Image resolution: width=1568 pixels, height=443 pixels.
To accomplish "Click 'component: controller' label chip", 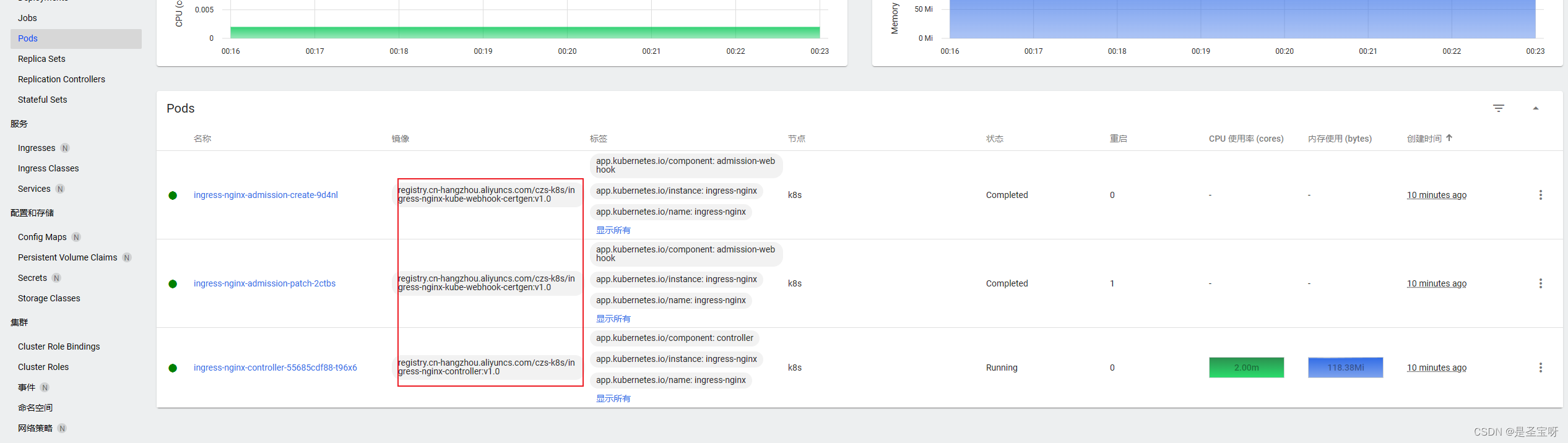I will click(675, 338).
